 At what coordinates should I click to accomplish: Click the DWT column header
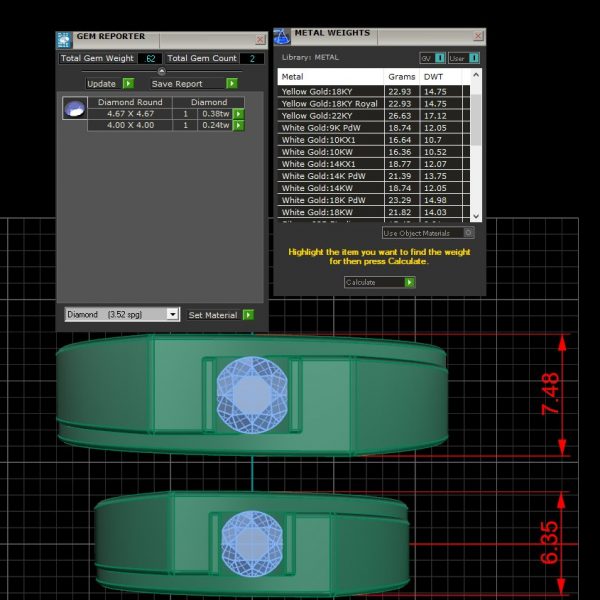(x=440, y=77)
